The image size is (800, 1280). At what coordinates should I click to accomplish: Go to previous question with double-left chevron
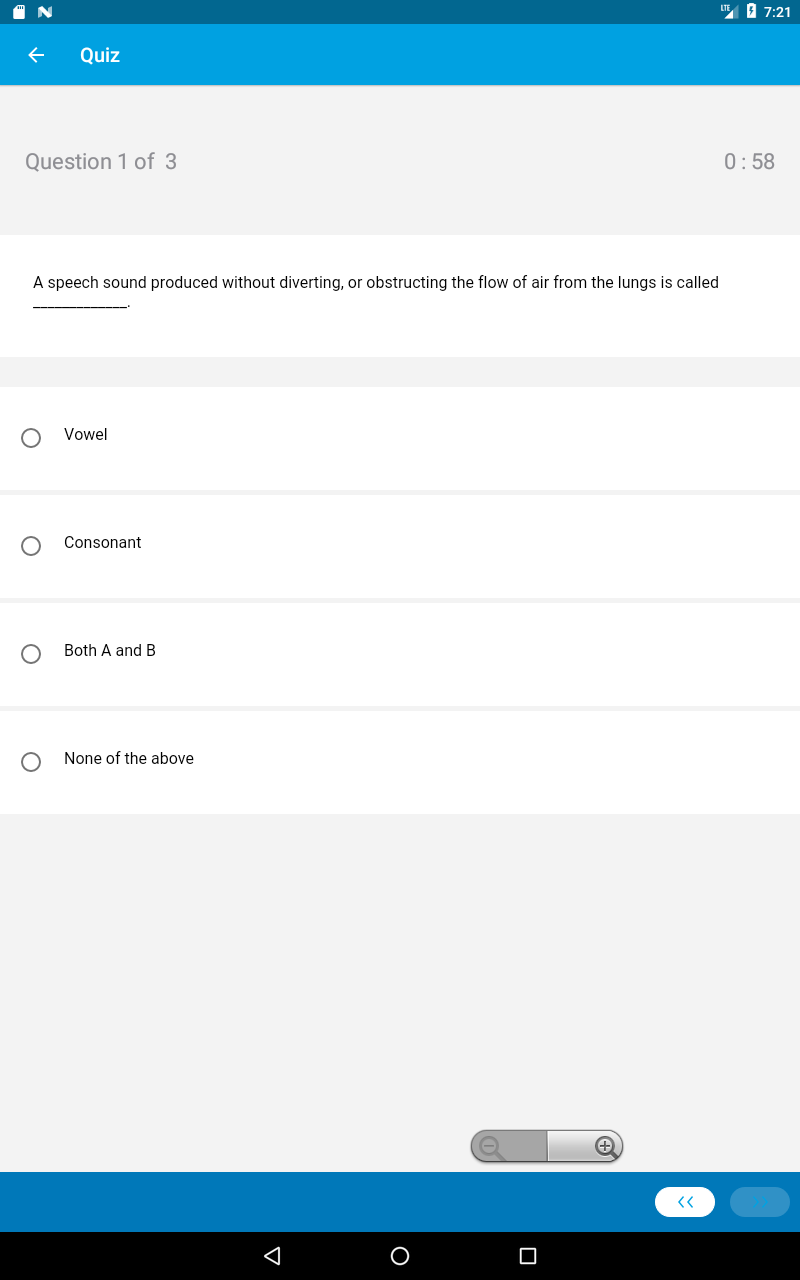(x=685, y=1202)
